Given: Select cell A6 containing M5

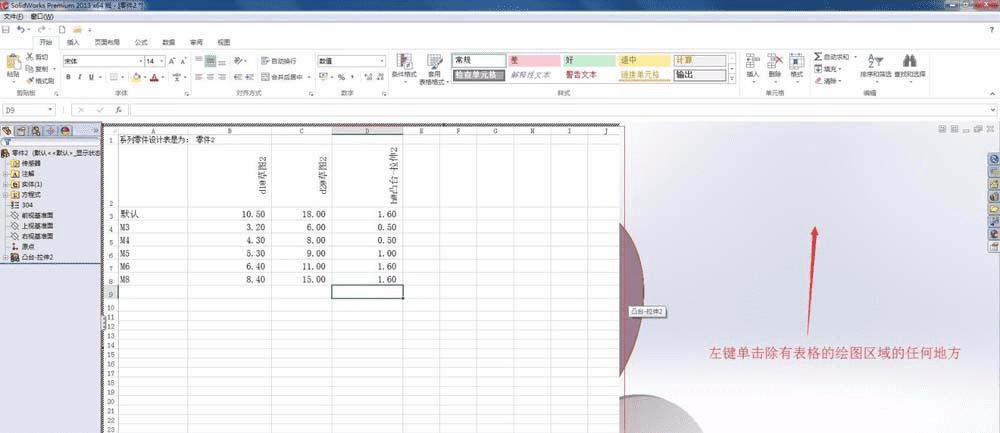Looking at the screenshot, I should tap(152, 253).
